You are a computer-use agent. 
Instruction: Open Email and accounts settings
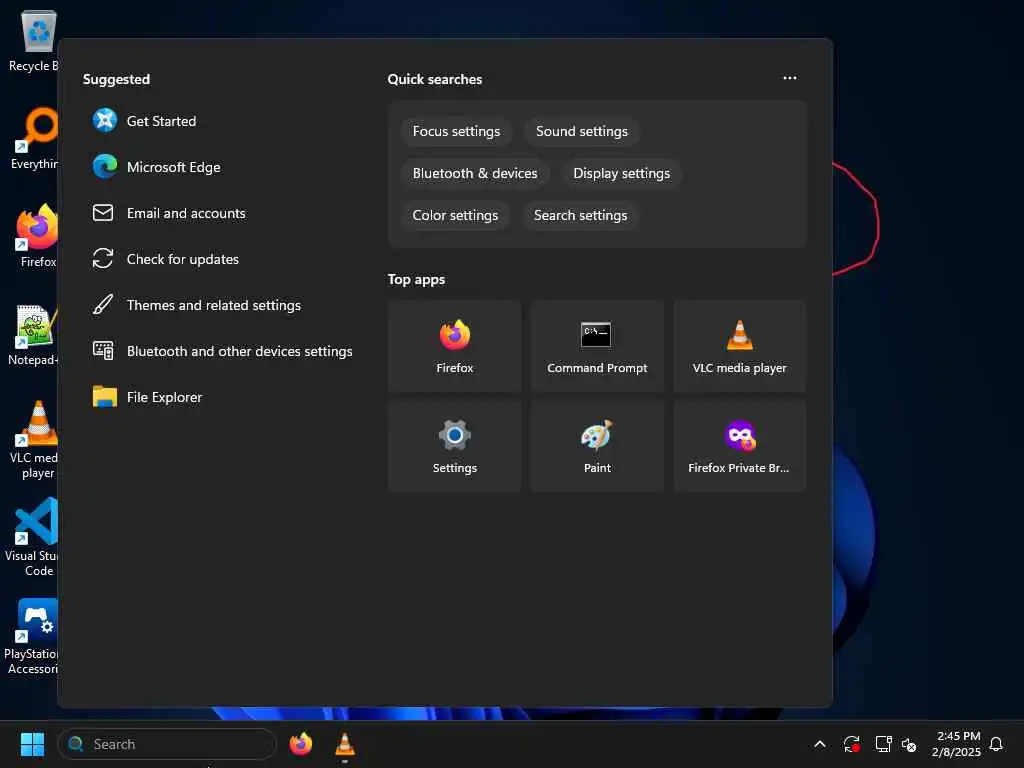169,213
